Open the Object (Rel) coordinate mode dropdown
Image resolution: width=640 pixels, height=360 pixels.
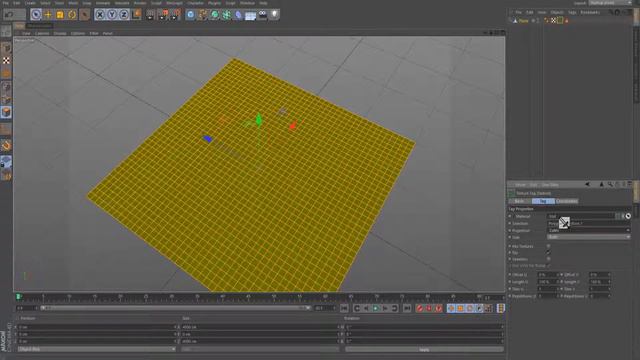[96, 349]
